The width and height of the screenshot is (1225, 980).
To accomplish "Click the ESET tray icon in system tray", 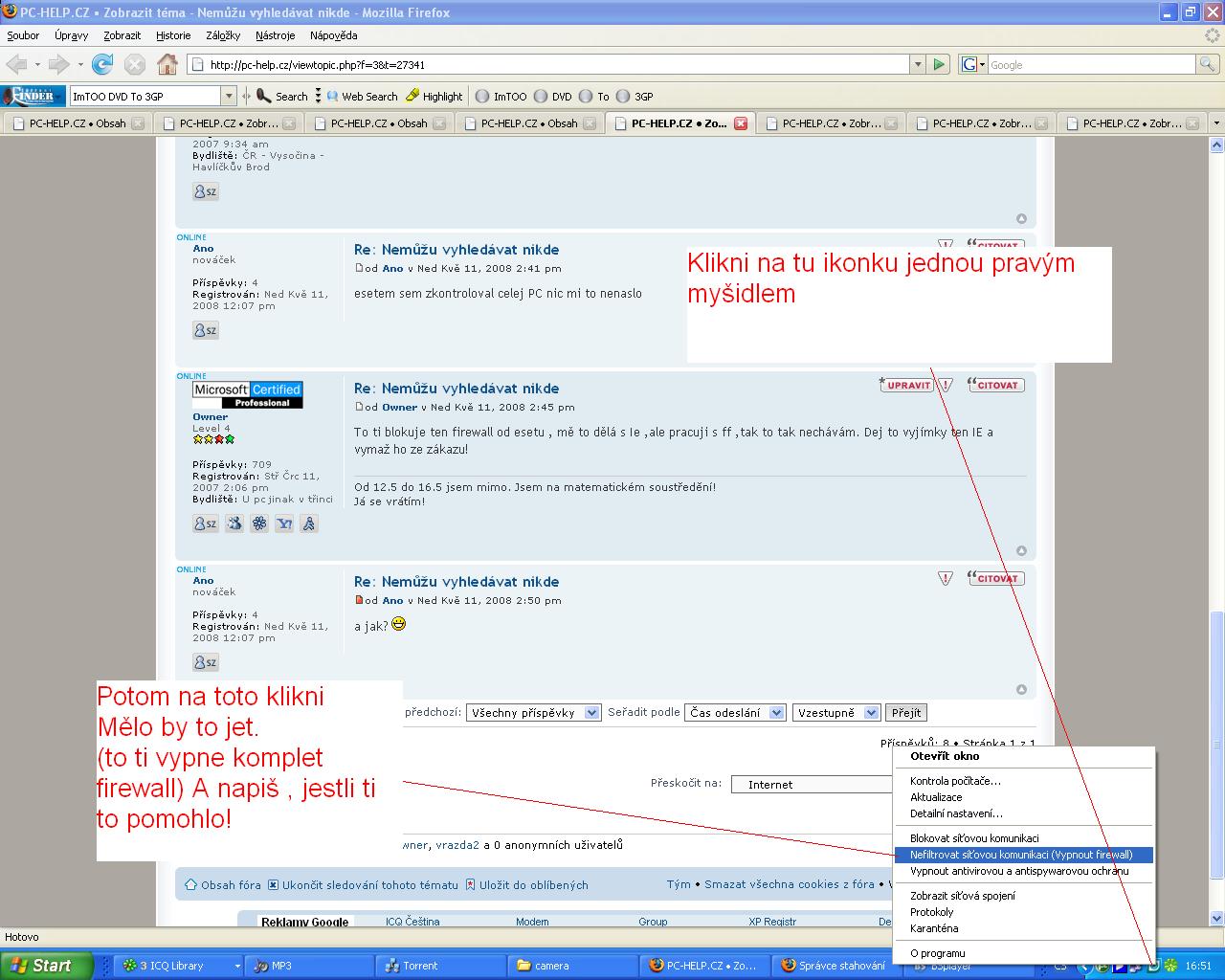I will click(x=1153, y=966).
